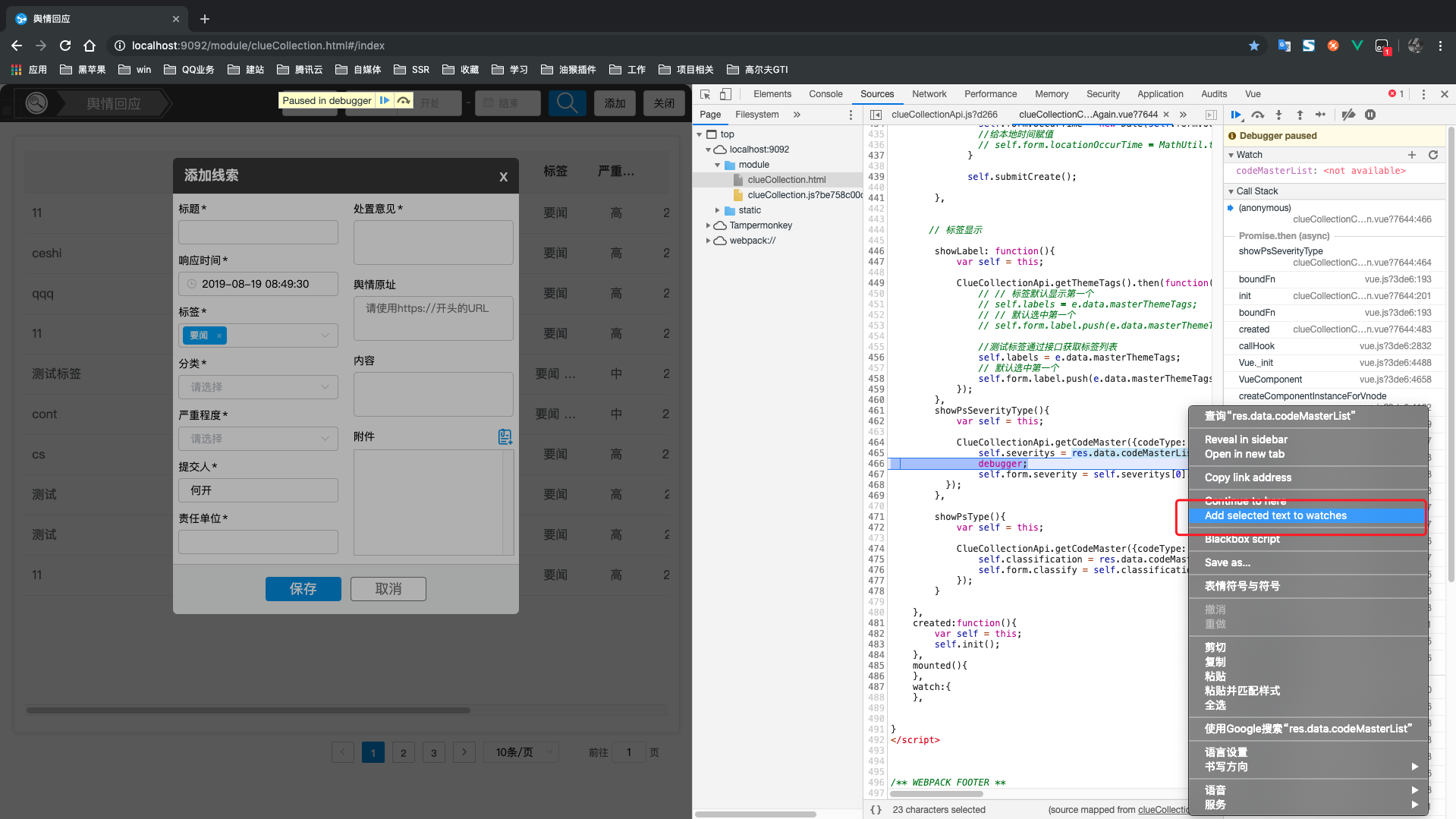The width and height of the screenshot is (1456, 819).
Task: Step over next function call
Action: (x=1257, y=115)
